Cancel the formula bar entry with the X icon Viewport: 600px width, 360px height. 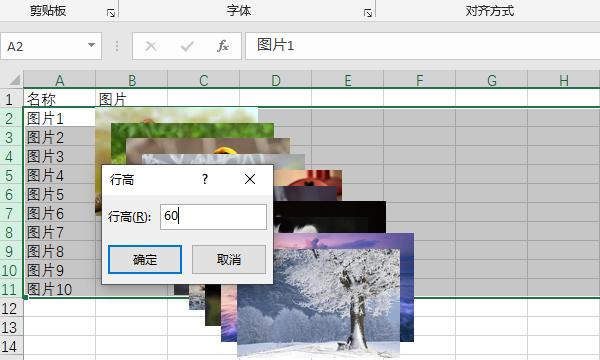[151, 46]
